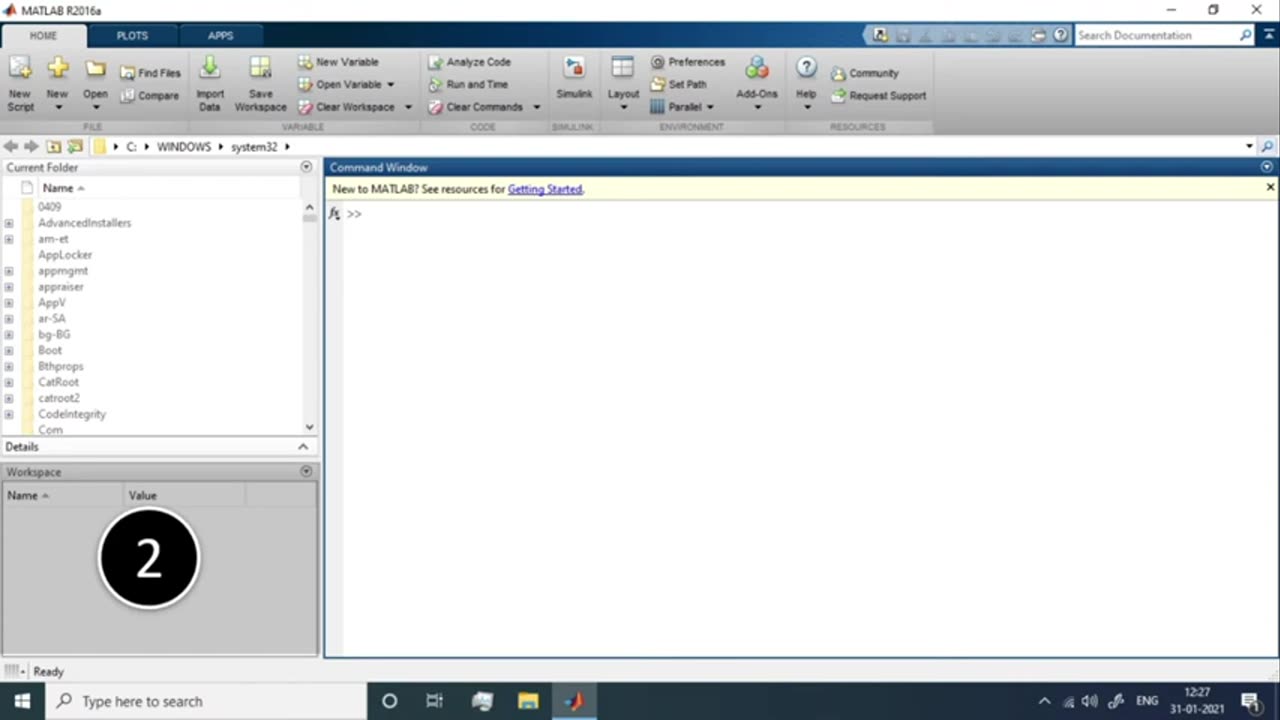This screenshot has height=720, width=1280.
Task: Click scroll down arrow in Current Folder
Action: pyautogui.click(x=309, y=427)
